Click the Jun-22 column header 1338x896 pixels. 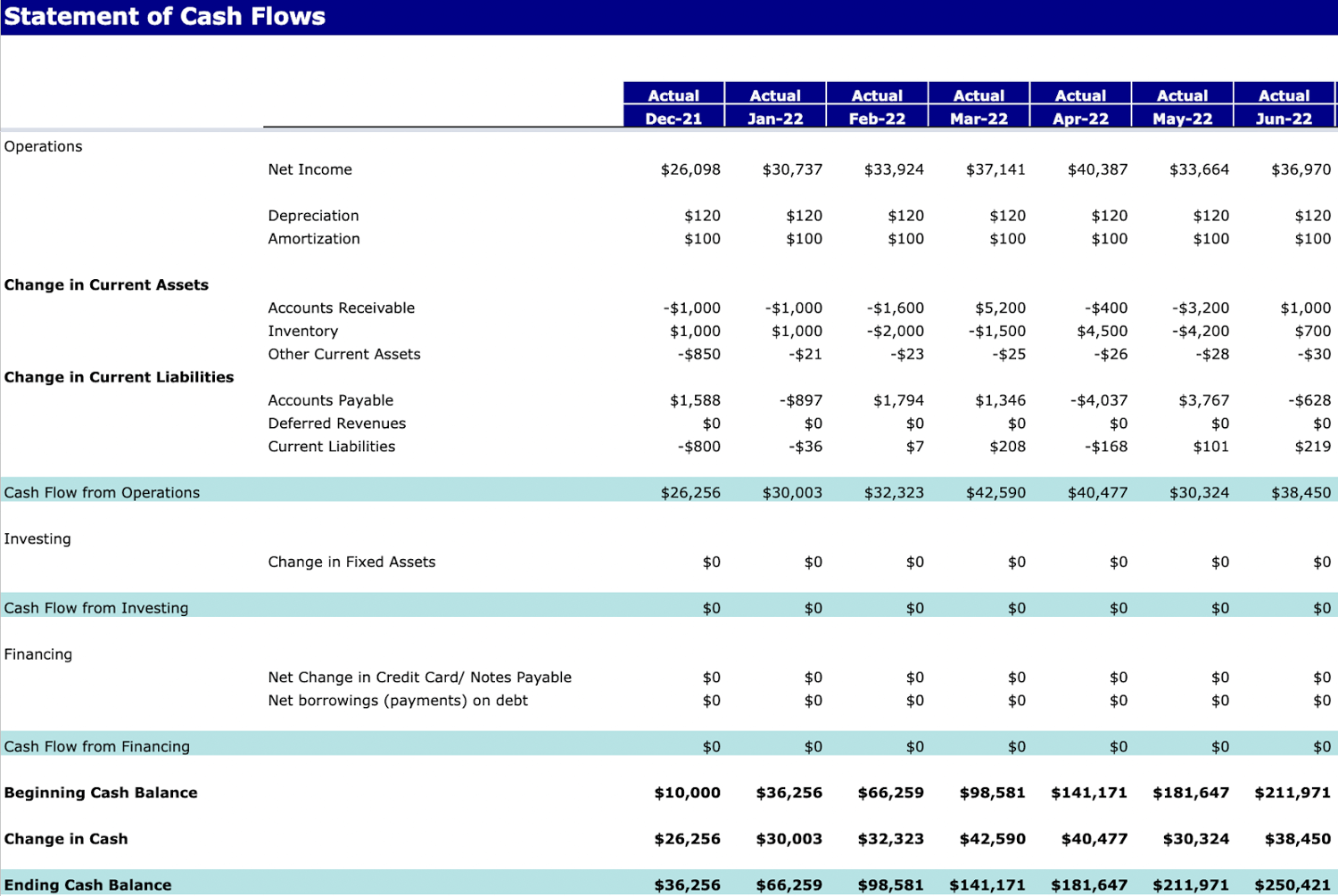click(x=1284, y=117)
